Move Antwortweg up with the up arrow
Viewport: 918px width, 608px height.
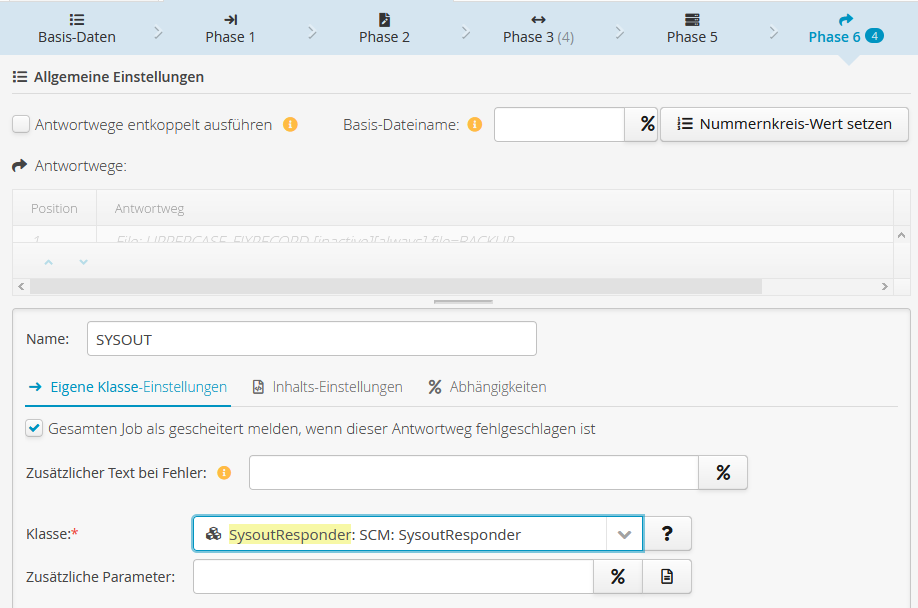pyautogui.click(x=49, y=262)
